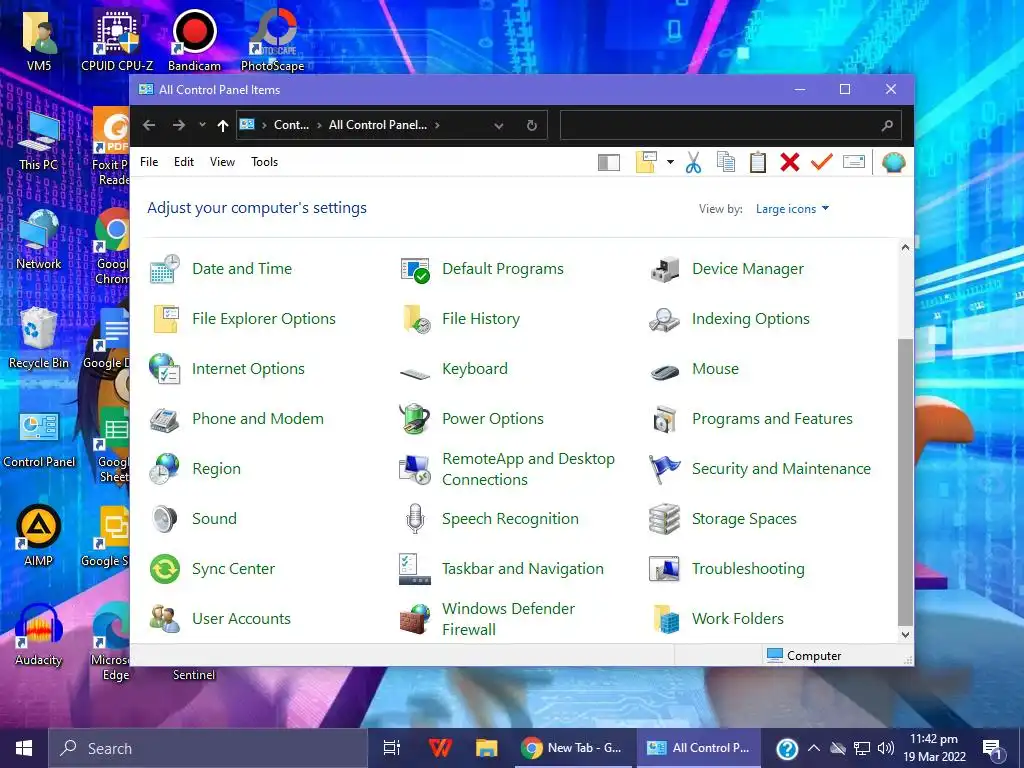This screenshot has width=1024, height=768.
Task: Expand chevron after Cont... breadcrumb
Action: (x=319, y=125)
